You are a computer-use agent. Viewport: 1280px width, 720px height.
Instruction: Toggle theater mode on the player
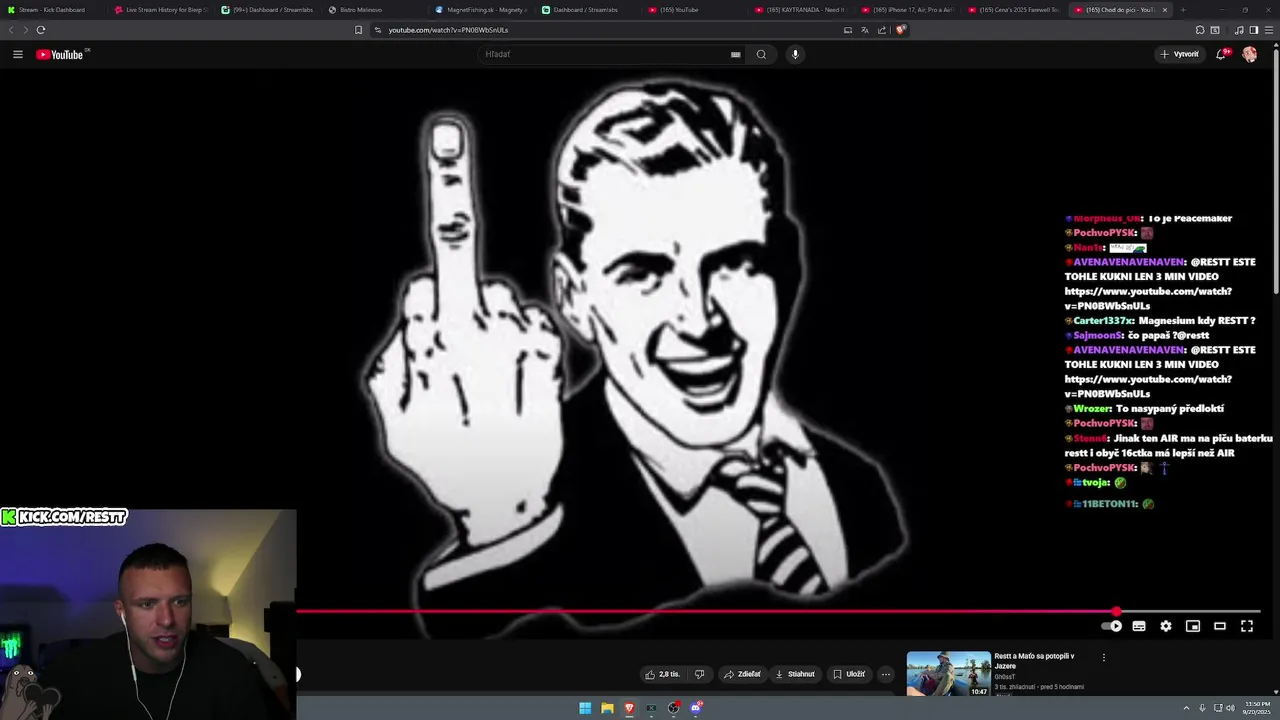[1220, 626]
